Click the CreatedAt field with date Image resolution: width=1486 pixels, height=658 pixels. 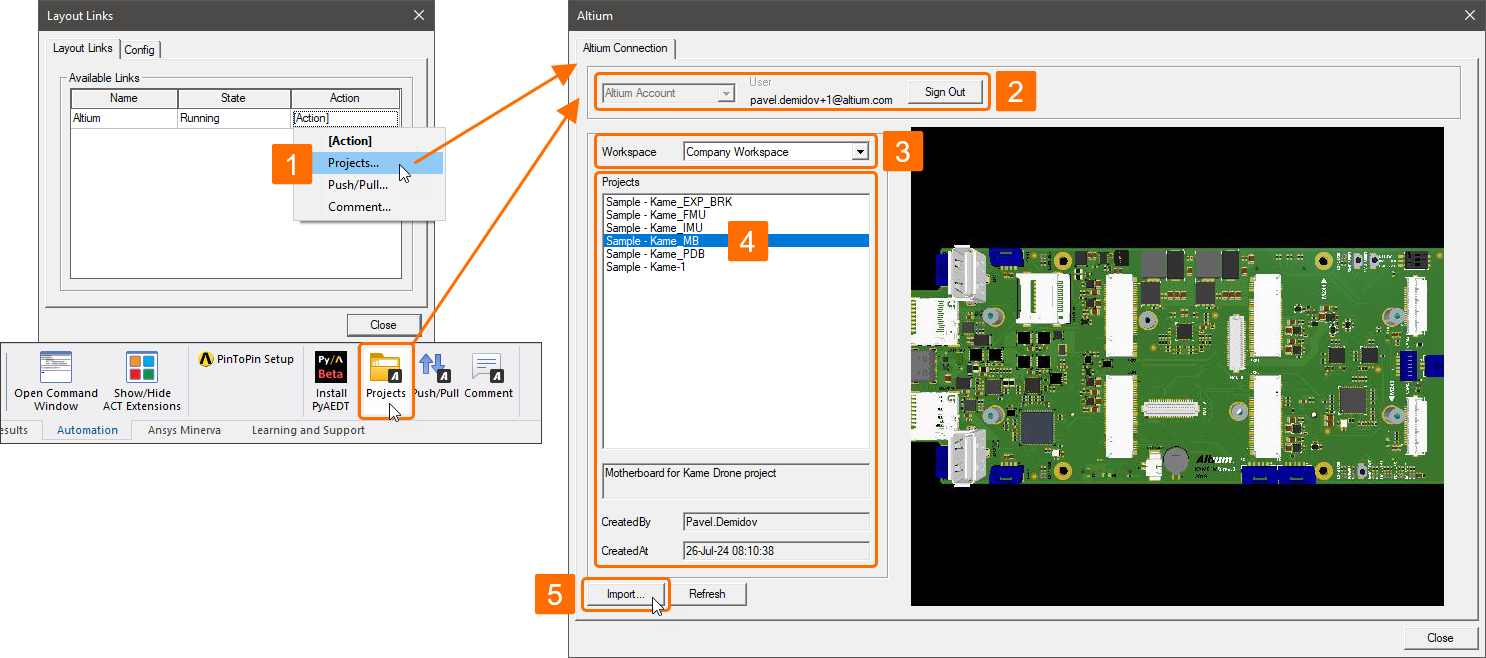pyautogui.click(x=776, y=550)
